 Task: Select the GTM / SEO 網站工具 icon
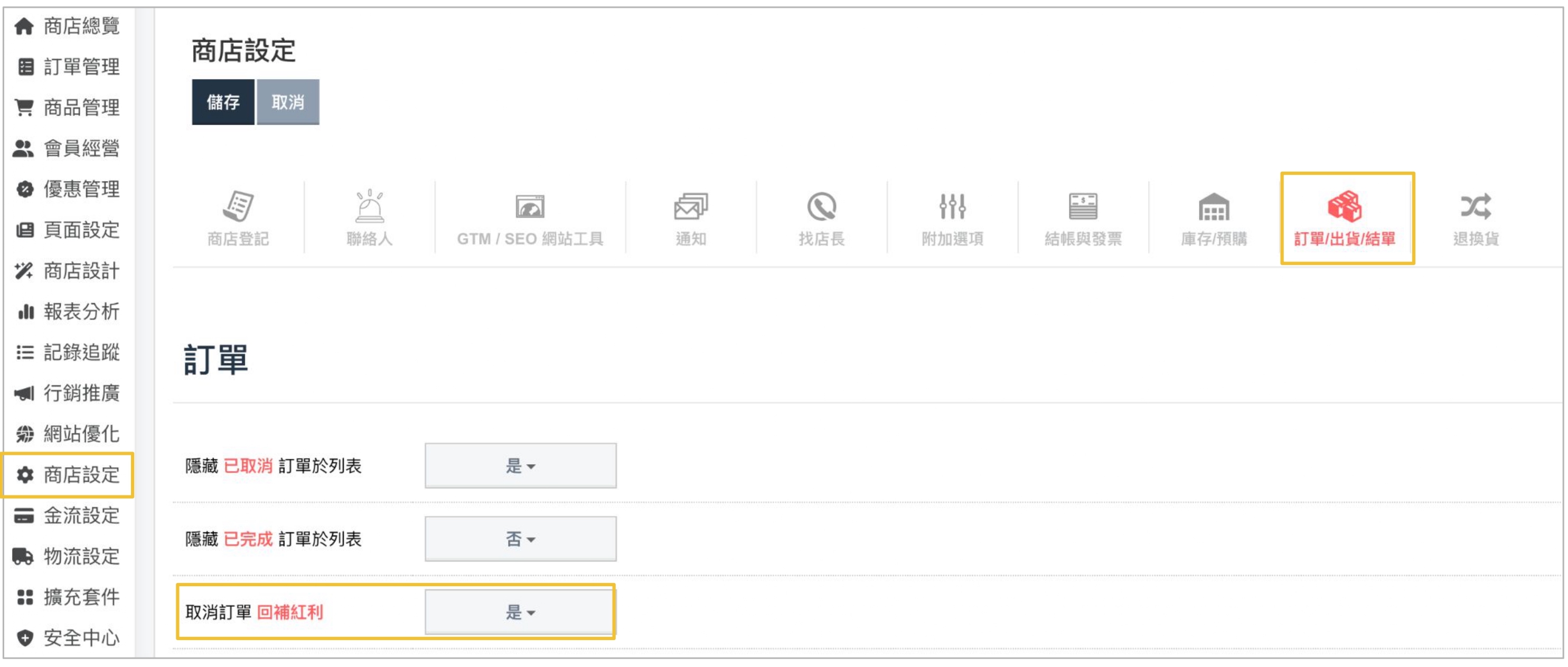(530, 207)
